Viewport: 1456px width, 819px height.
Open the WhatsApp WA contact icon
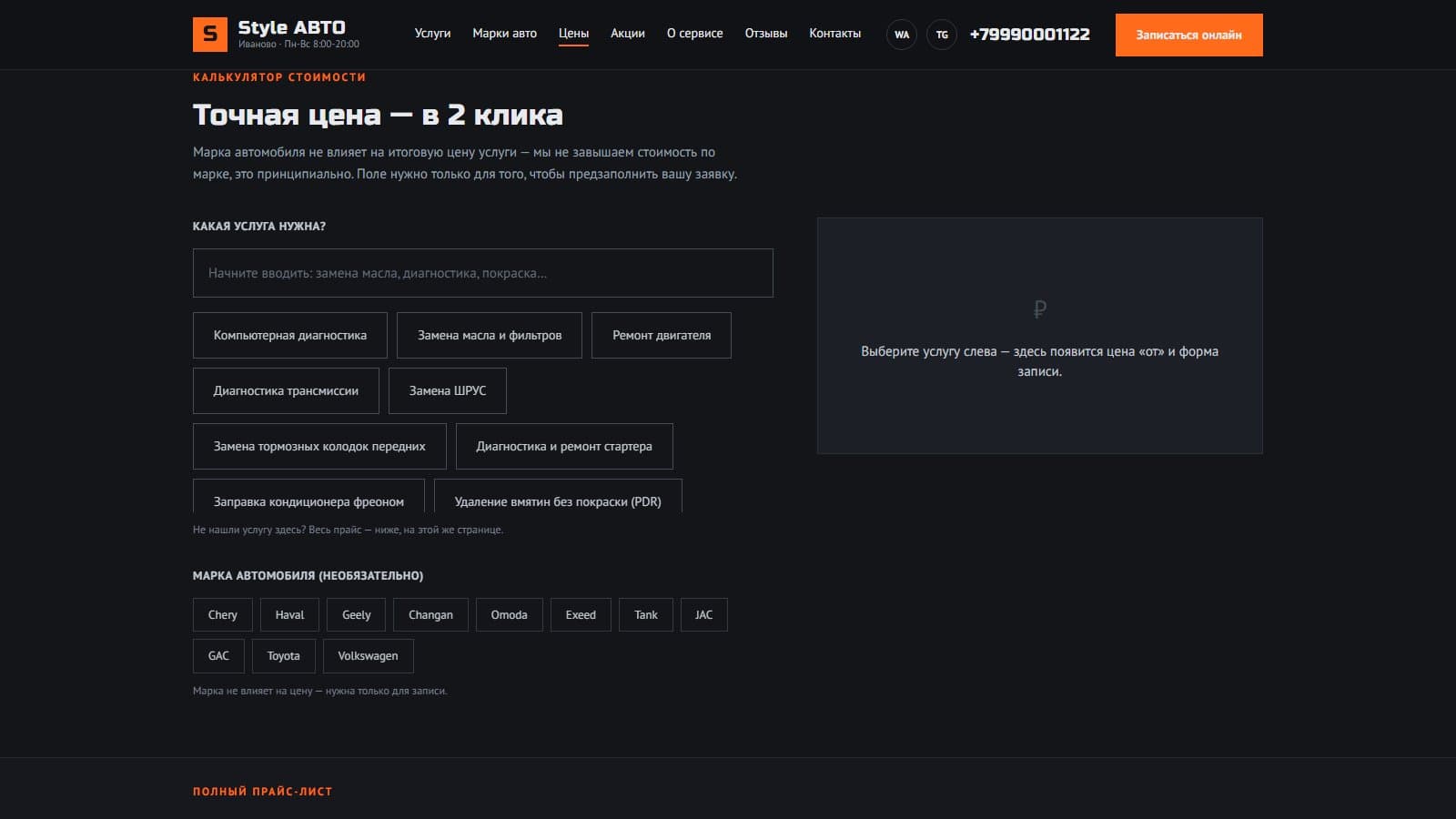[902, 35]
